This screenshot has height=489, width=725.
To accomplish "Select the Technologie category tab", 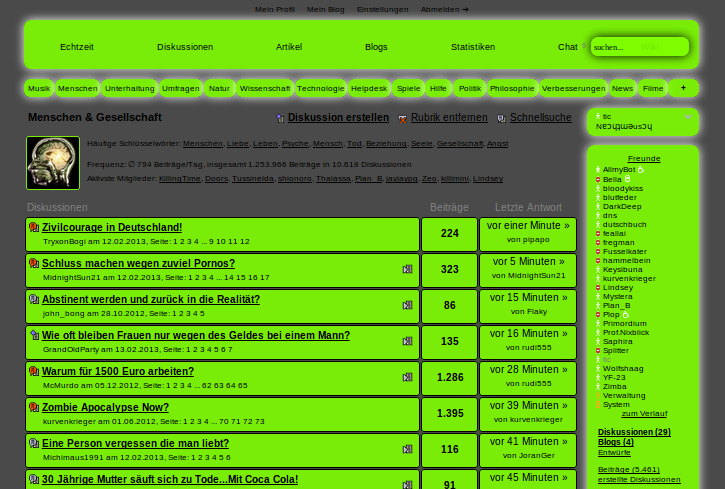I will pyautogui.click(x=320, y=88).
